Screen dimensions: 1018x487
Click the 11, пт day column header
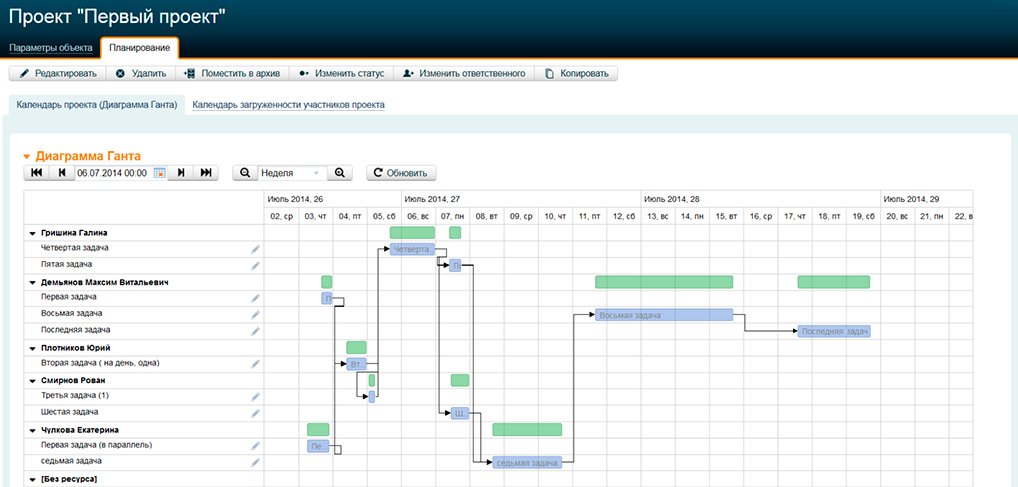(x=590, y=216)
